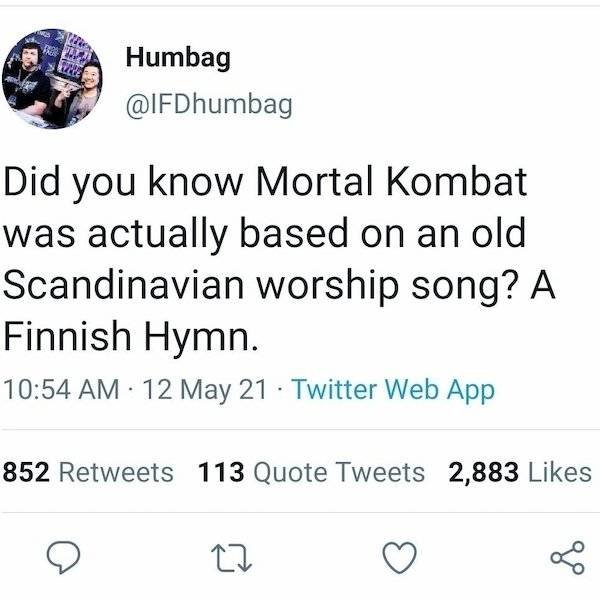Click the Likes count number 2,883

tap(484, 472)
